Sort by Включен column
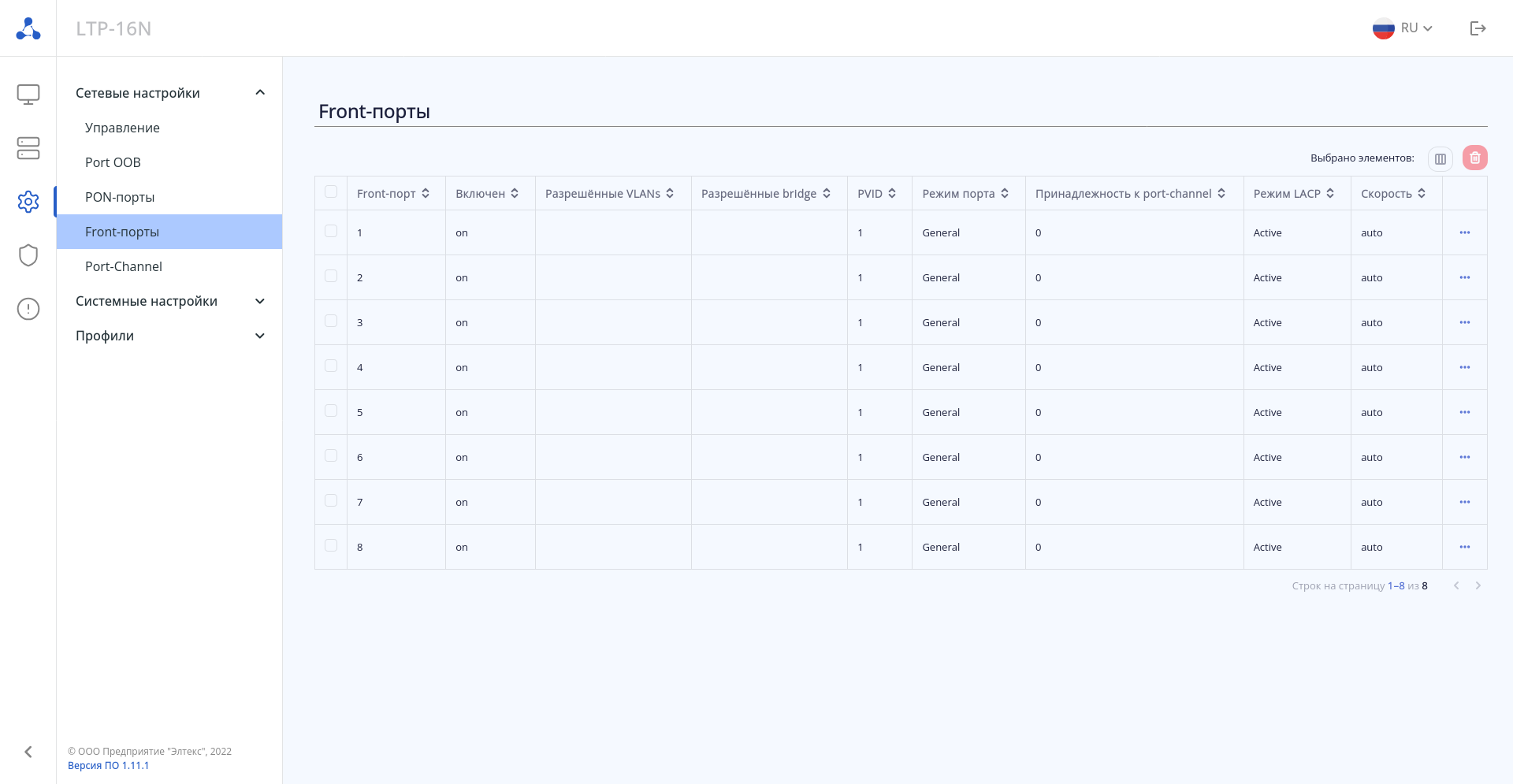 (515, 194)
